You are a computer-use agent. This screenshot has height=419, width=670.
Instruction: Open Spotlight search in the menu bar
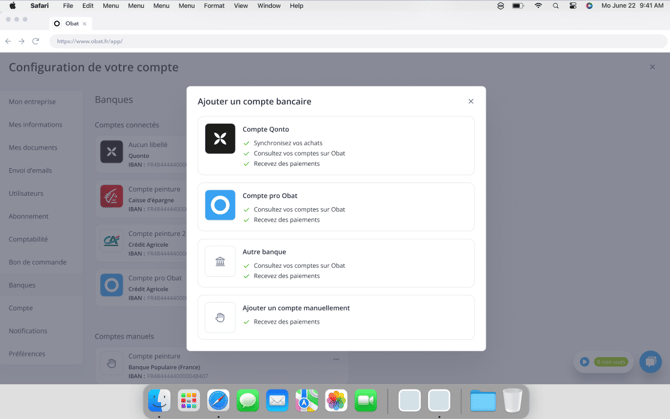pyautogui.click(x=556, y=6)
